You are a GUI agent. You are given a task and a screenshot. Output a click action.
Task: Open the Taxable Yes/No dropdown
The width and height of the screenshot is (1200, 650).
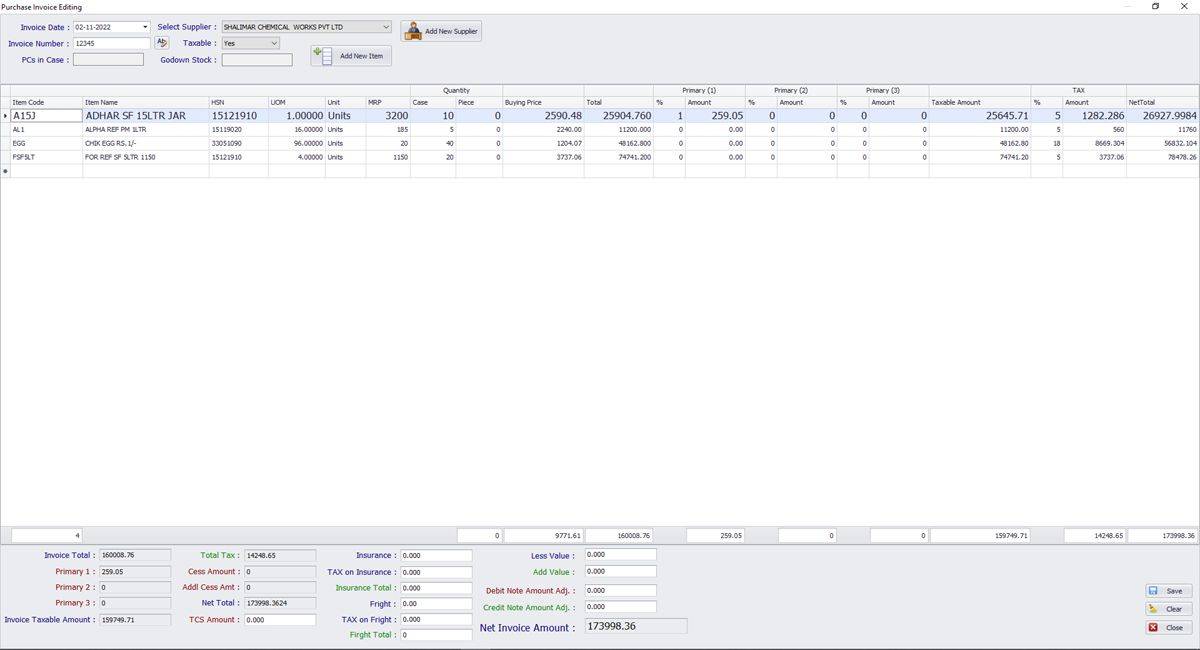pyautogui.click(x=274, y=43)
